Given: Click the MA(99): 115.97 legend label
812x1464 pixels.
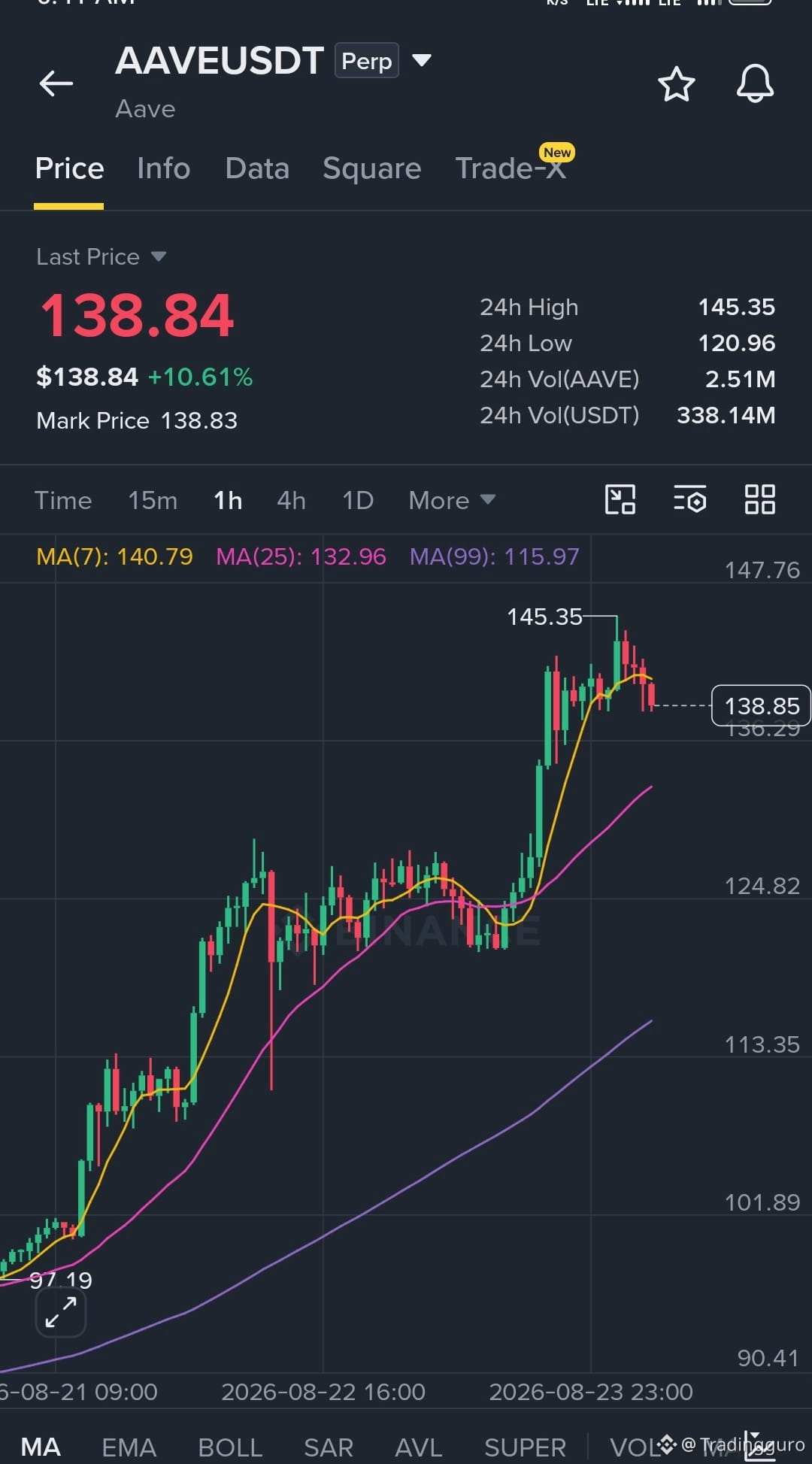Looking at the screenshot, I should click(x=495, y=556).
